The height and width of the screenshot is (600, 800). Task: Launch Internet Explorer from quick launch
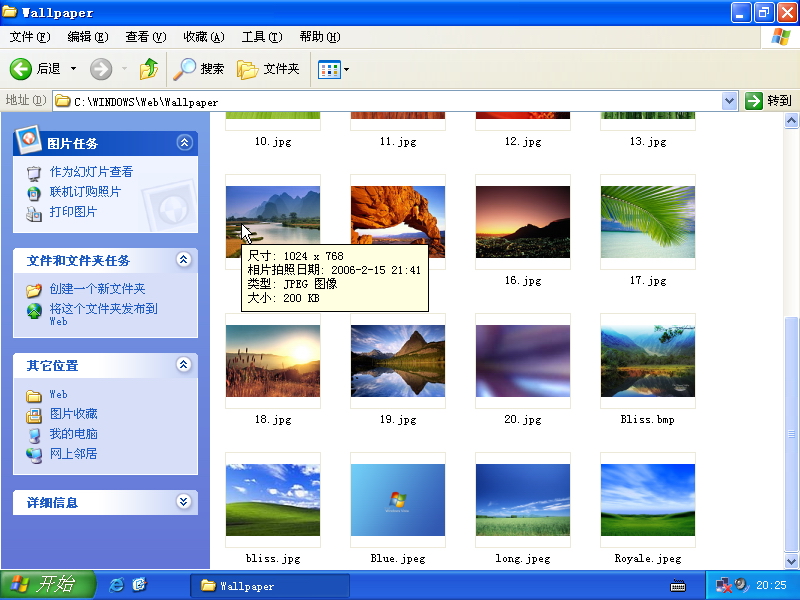(x=116, y=585)
